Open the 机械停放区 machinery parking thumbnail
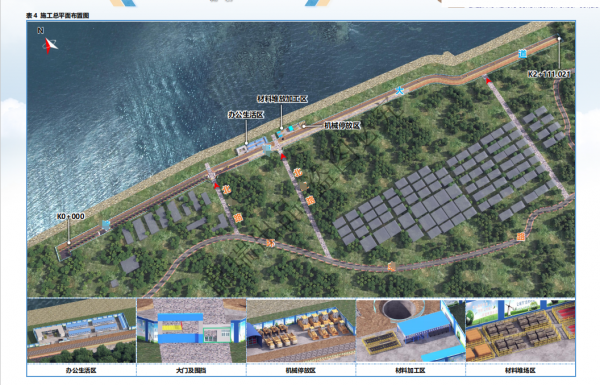 point(301,331)
